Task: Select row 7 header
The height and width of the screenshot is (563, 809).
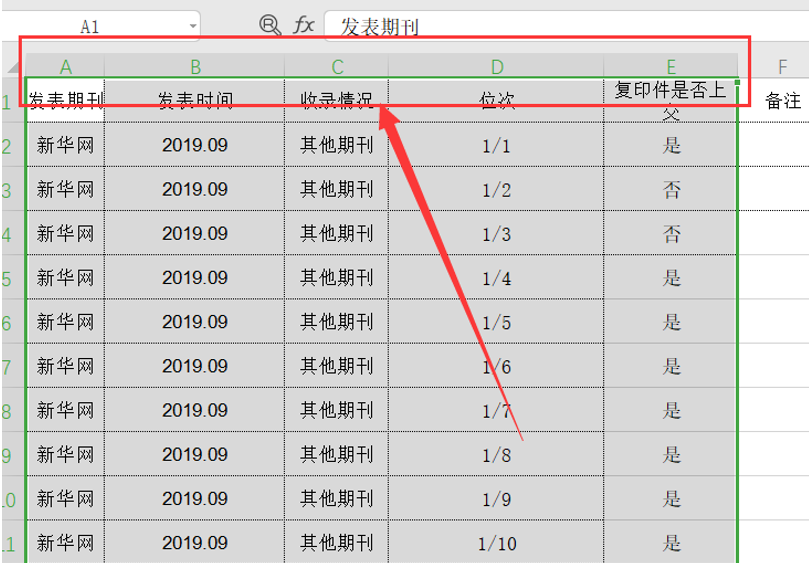Action: point(12,366)
